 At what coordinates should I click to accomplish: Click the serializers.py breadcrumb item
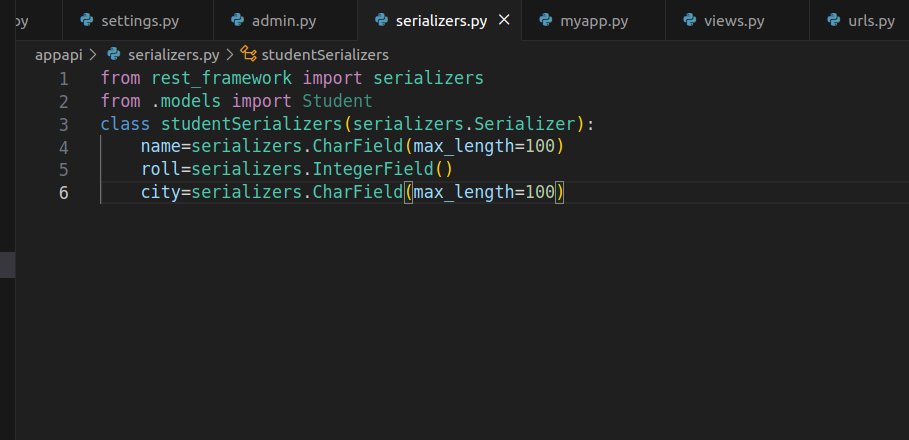coord(173,55)
